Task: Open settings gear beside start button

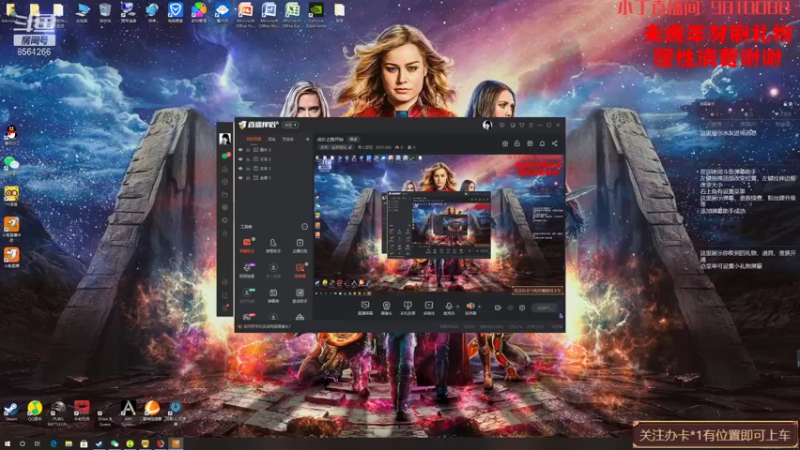Action: click(522, 308)
